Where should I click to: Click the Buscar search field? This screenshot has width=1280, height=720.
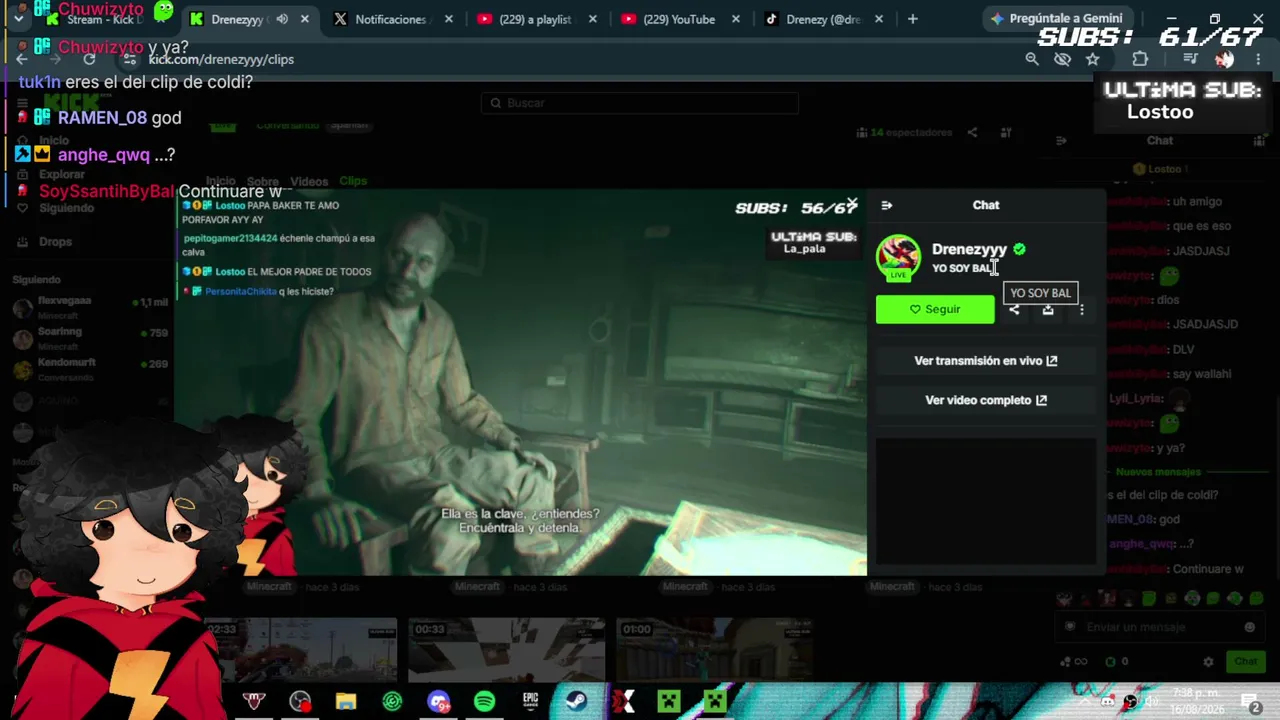[x=640, y=103]
